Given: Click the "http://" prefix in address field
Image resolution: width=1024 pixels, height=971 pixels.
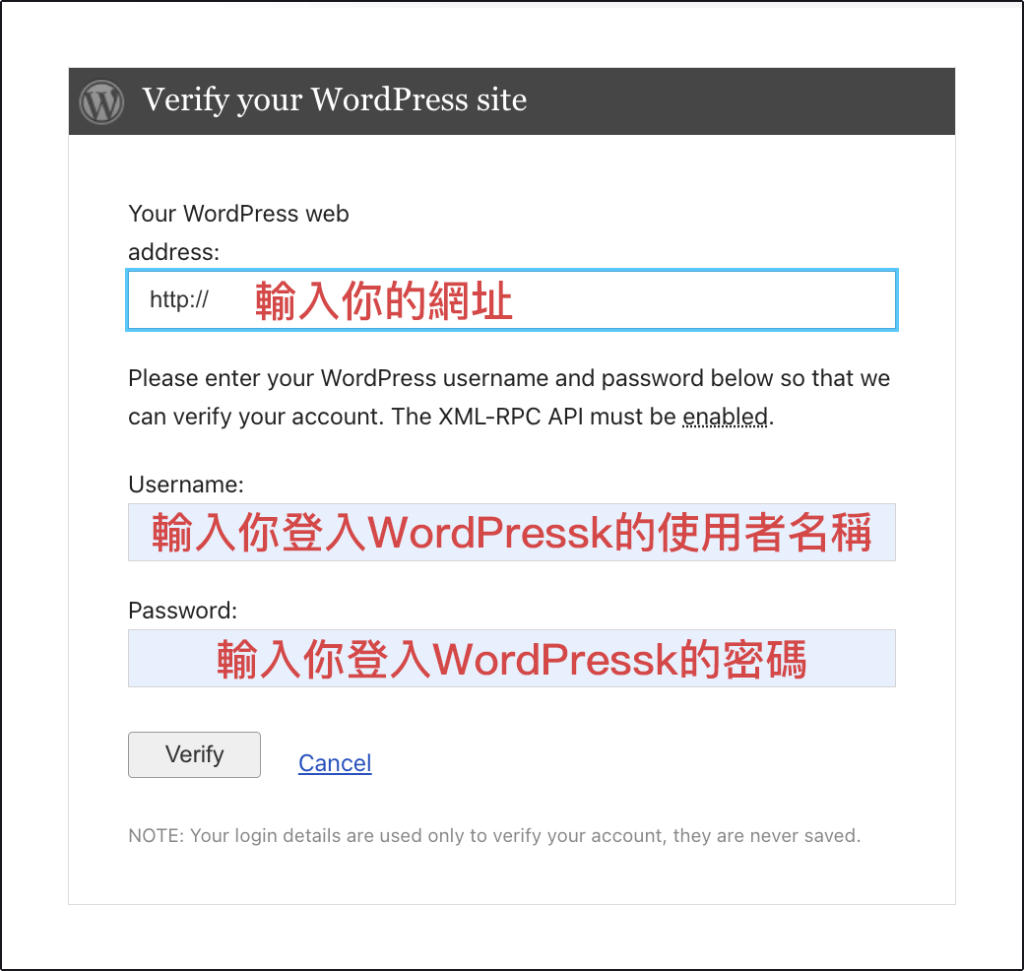Looking at the screenshot, I should [179, 300].
